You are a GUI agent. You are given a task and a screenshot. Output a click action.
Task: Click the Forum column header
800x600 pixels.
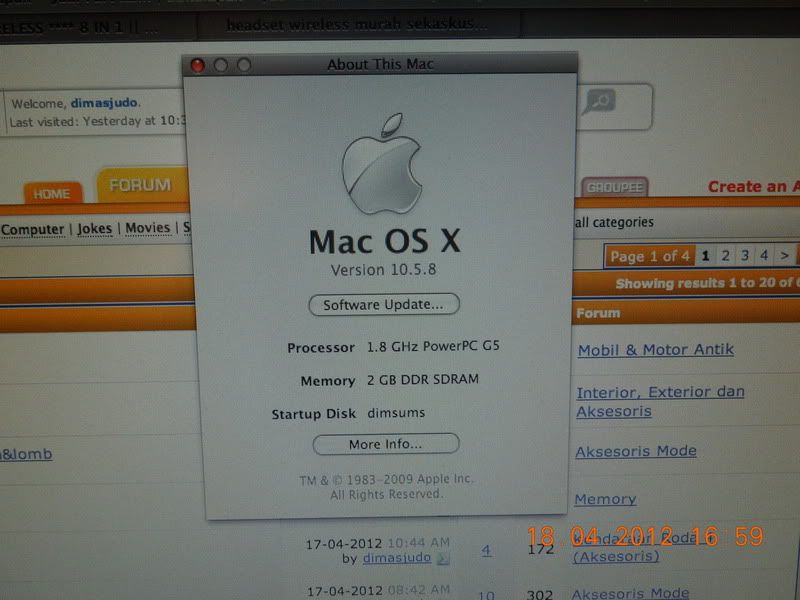(598, 313)
